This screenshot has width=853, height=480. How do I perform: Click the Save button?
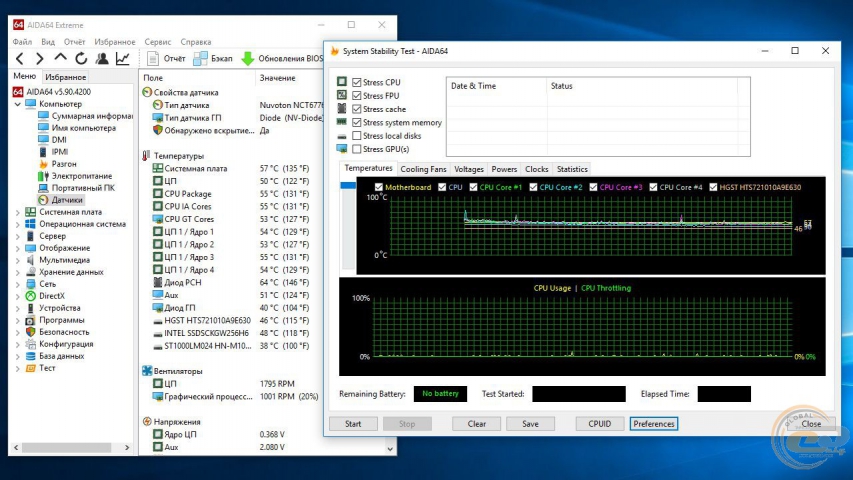(530, 424)
